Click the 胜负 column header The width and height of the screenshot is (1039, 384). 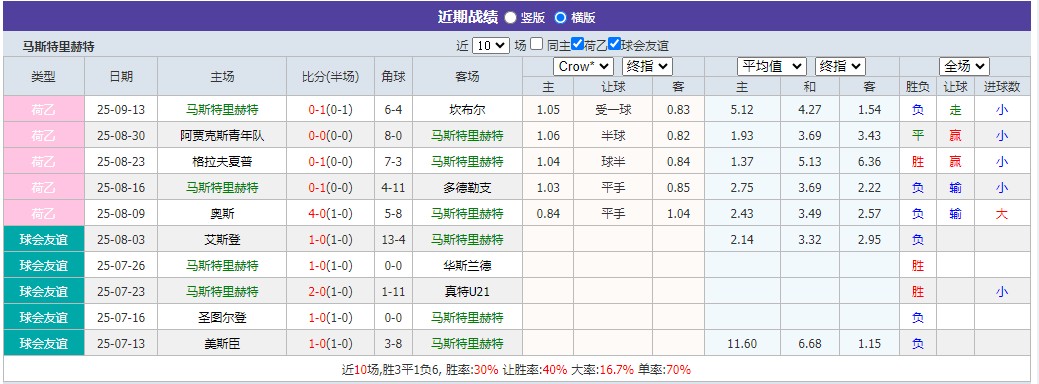click(918, 87)
